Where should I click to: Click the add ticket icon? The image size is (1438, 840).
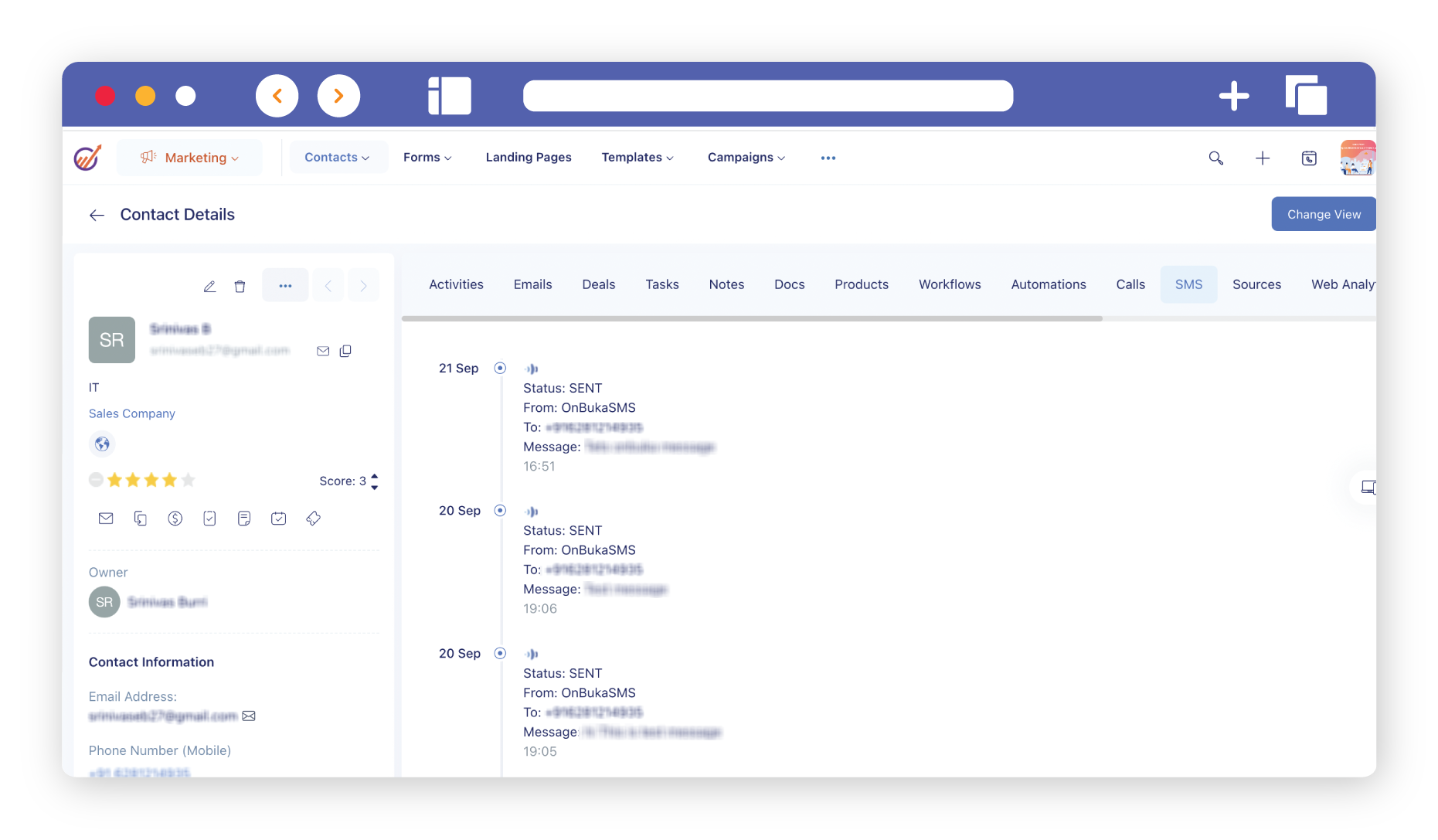pyautogui.click(x=313, y=519)
